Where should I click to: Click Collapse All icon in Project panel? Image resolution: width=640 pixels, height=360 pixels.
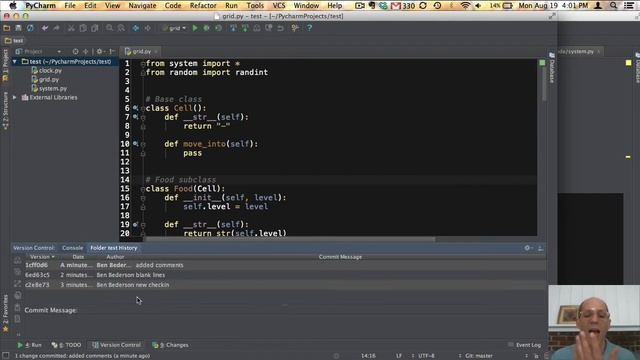pyautogui.click(x=85, y=51)
